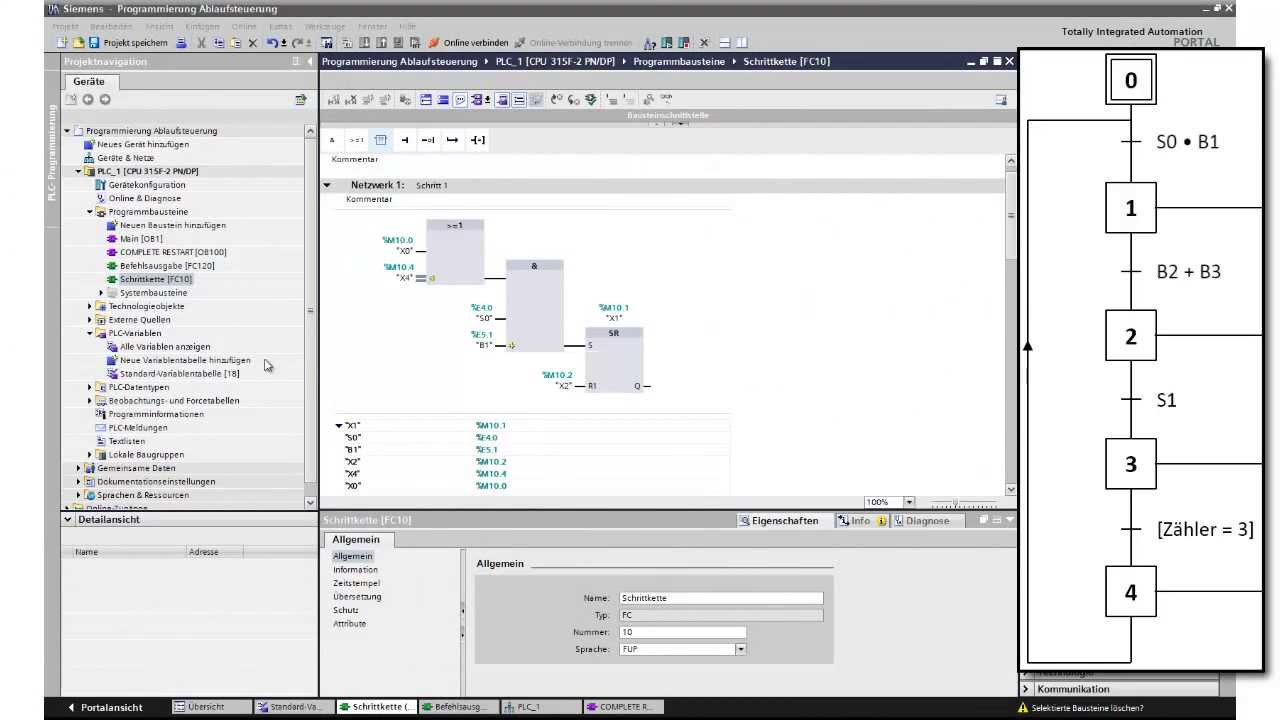Select Zeitstempel in properties list

pyautogui.click(x=357, y=583)
